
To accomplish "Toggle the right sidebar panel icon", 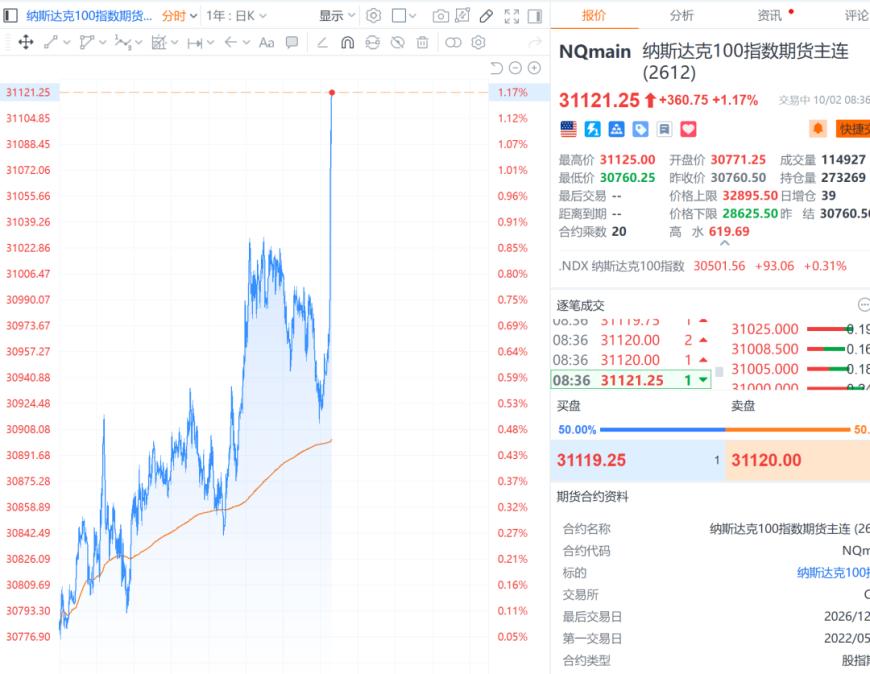I will 535,16.
